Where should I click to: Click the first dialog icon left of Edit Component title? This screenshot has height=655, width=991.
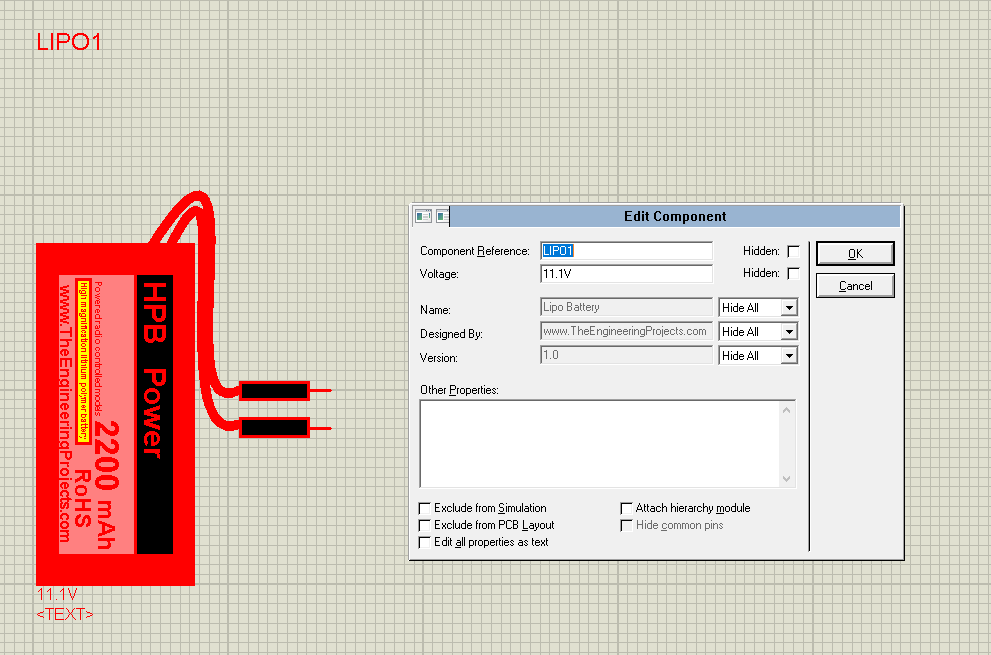pyautogui.click(x=423, y=216)
